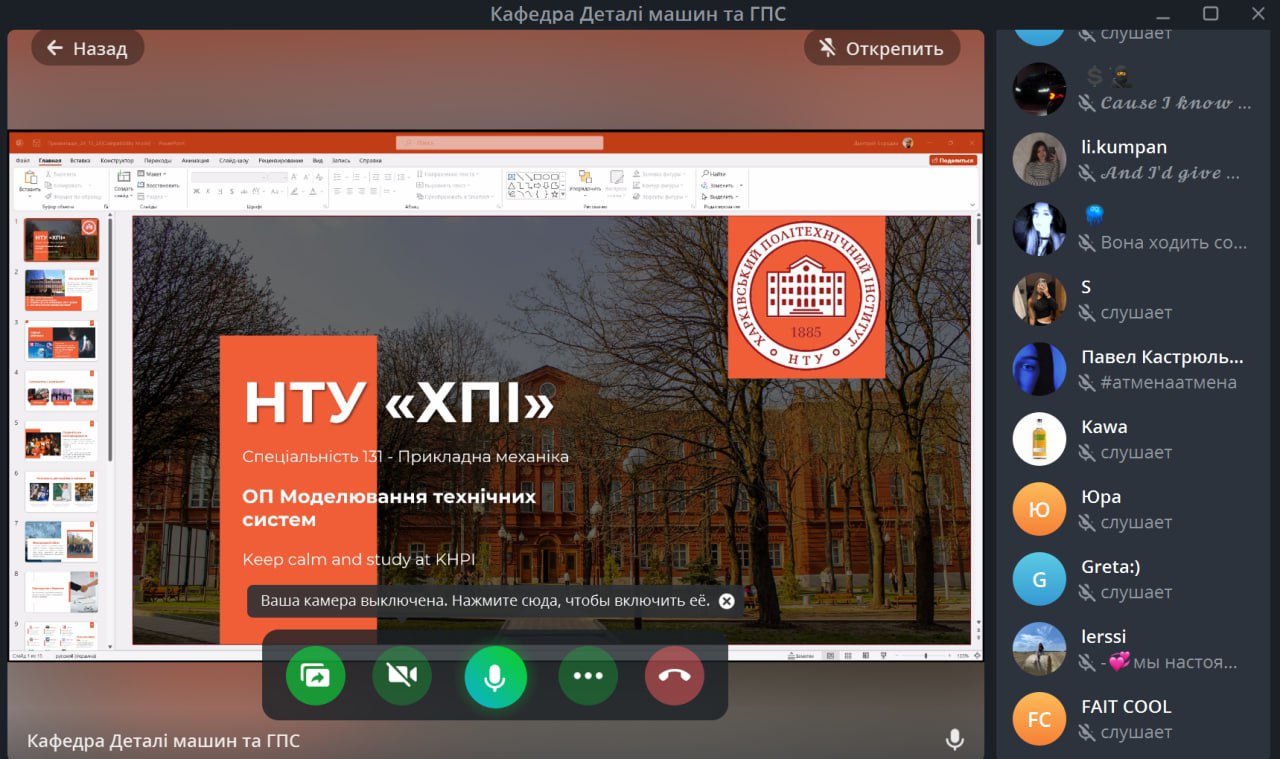
Task: Open the Вид ribbon tab
Action: [318, 160]
